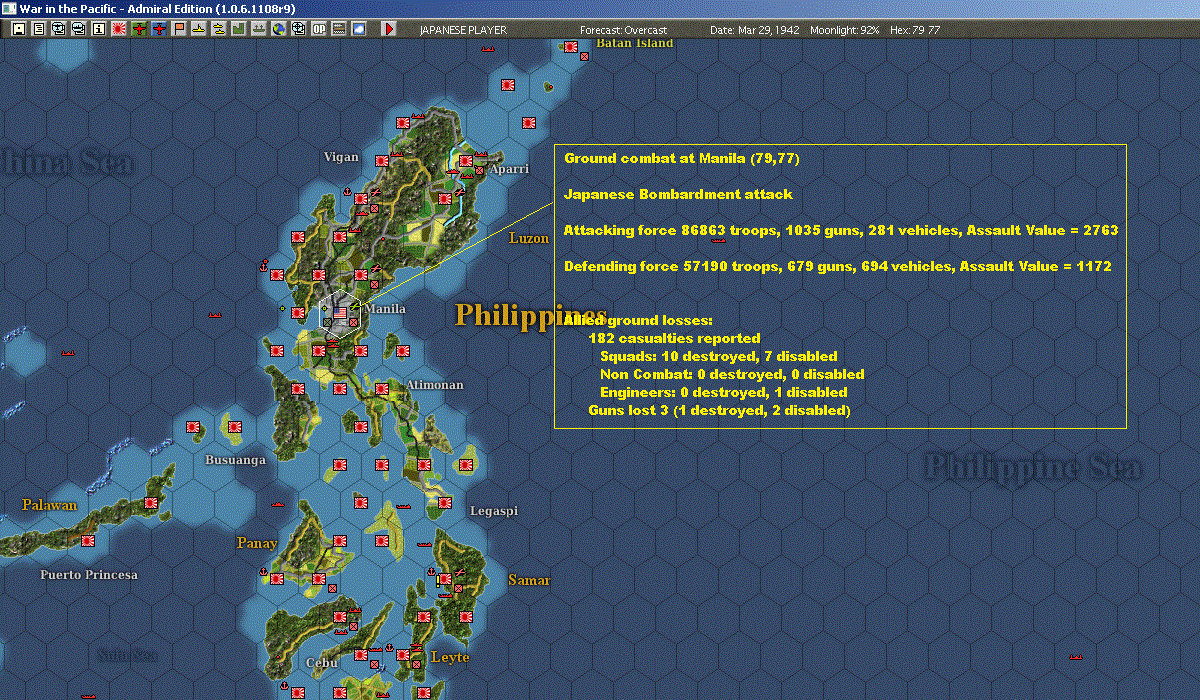The width and height of the screenshot is (1200, 700).
Task: Click the orange flag toolbar icon
Action: [179, 29]
